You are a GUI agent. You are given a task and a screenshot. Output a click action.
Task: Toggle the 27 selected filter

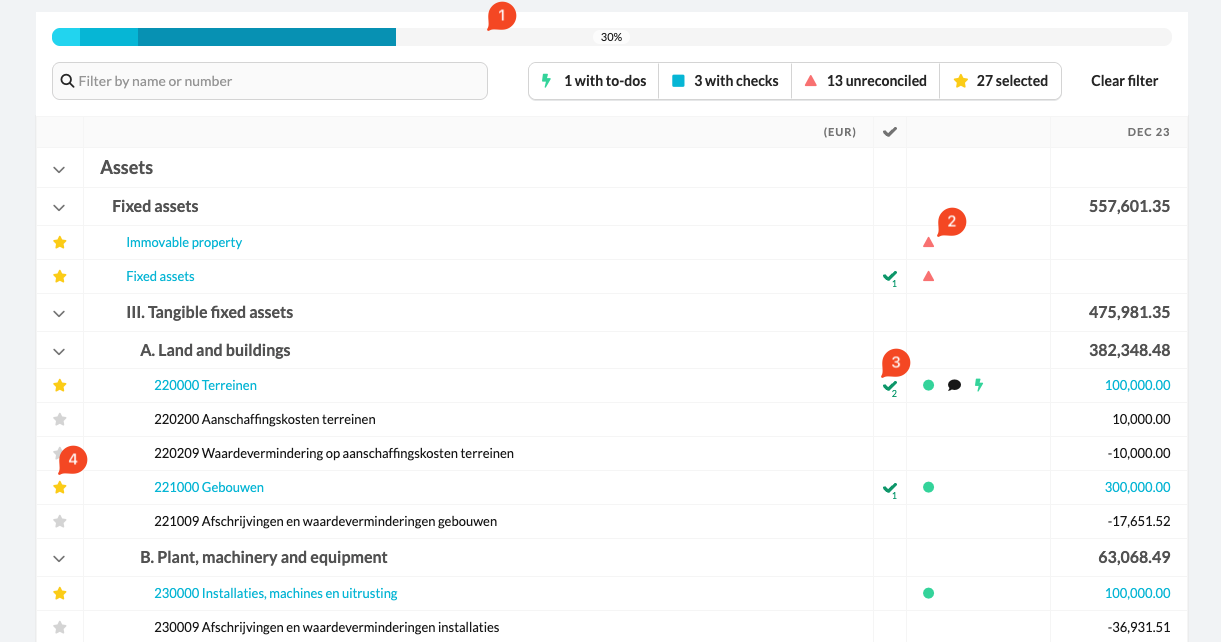pyautogui.click(x=1000, y=81)
